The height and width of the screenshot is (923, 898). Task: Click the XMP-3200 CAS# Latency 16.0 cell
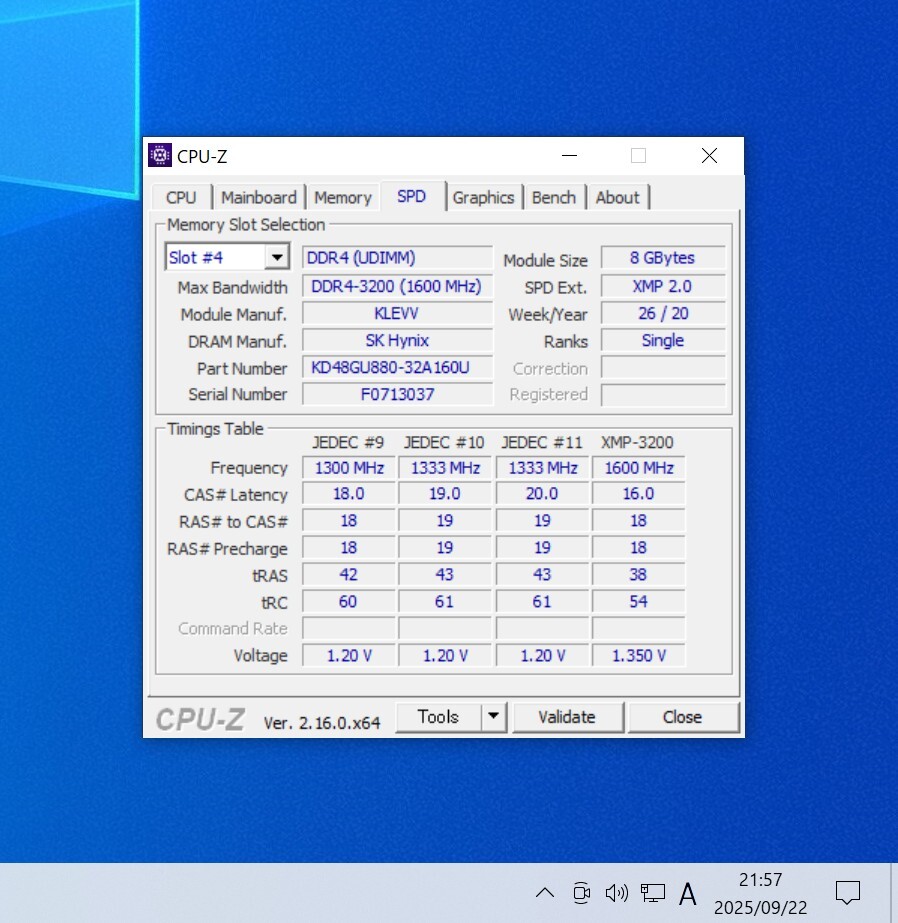click(638, 493)
